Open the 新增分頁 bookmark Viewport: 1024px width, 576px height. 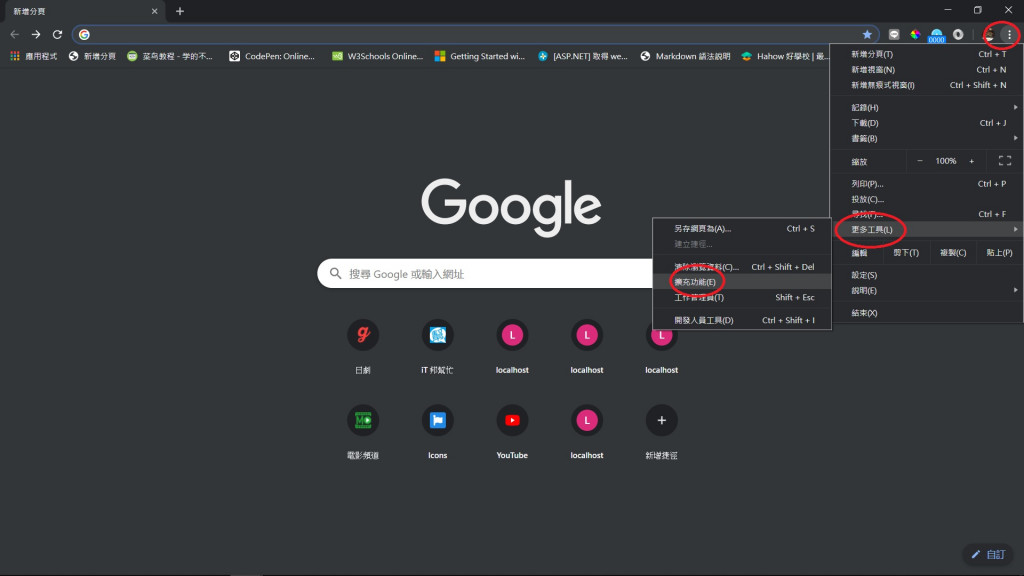point(92,56)
